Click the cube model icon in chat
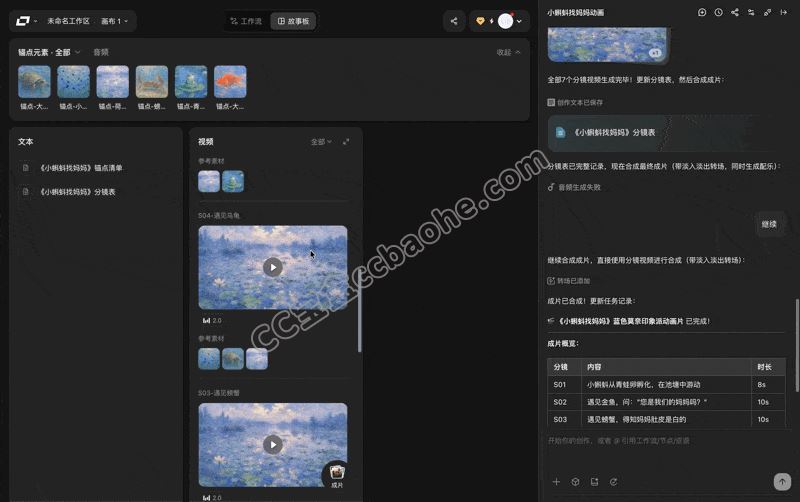This screenshot has height=502, width=800. [x=575, y=482]
